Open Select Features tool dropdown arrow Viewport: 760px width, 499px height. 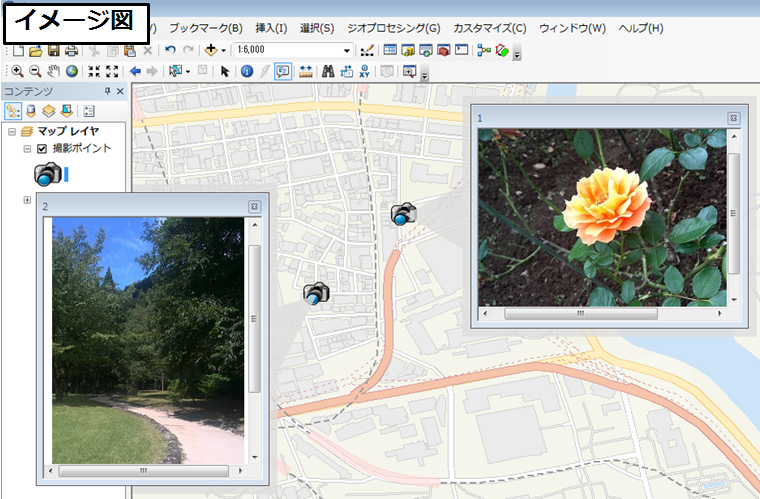coord(188,72)
